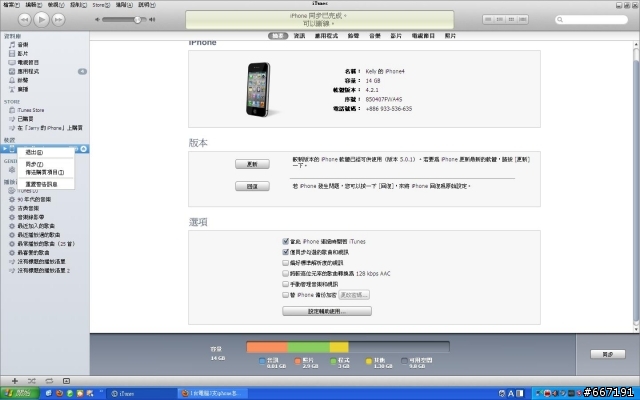Open 廣播 library in sidebar

click(23, 89)
